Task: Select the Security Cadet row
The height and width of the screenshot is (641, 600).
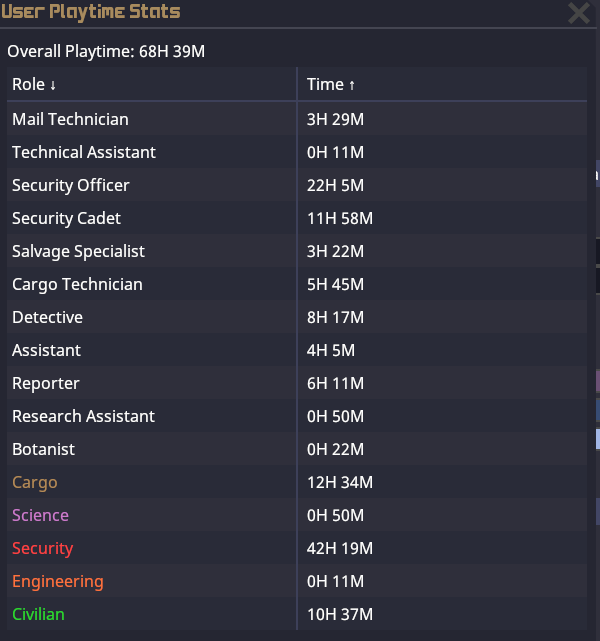Action: [66, 218]
